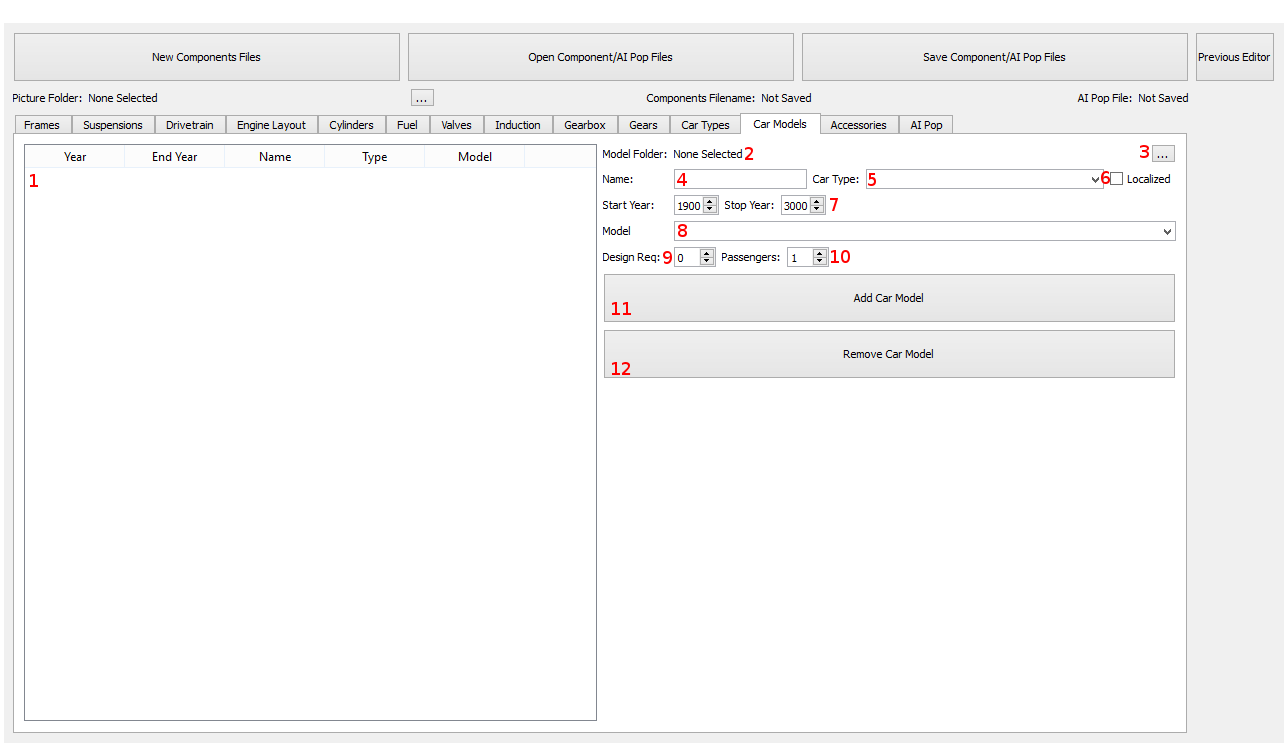Click the Add Car Model button

point(889,298)
